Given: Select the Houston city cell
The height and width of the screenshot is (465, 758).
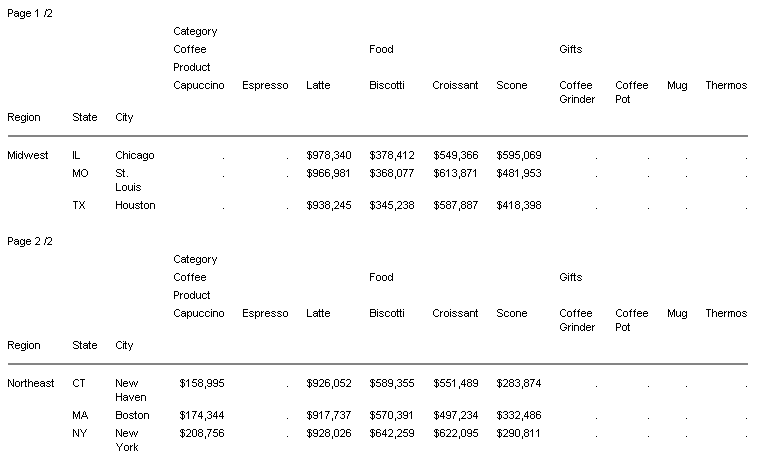Looking at the screenshot, I should pos(135,205).
